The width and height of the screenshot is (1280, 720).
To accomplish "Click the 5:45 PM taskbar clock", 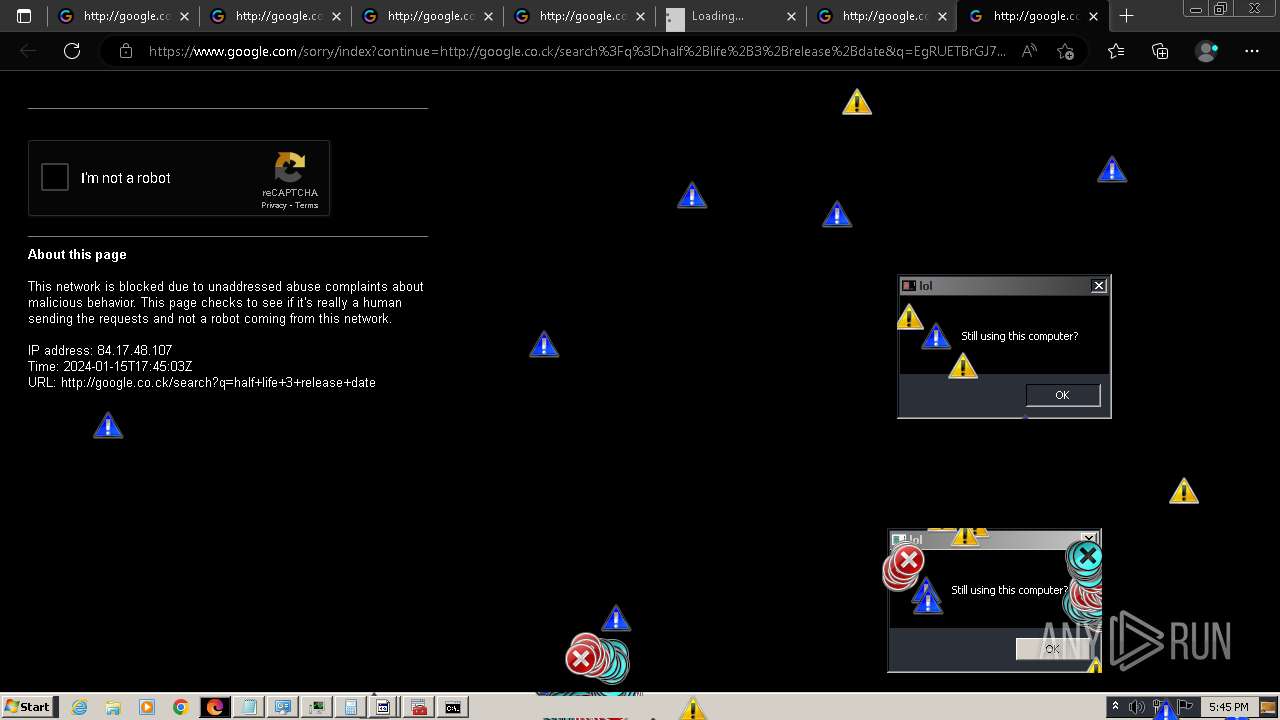I will [1228, 707].
